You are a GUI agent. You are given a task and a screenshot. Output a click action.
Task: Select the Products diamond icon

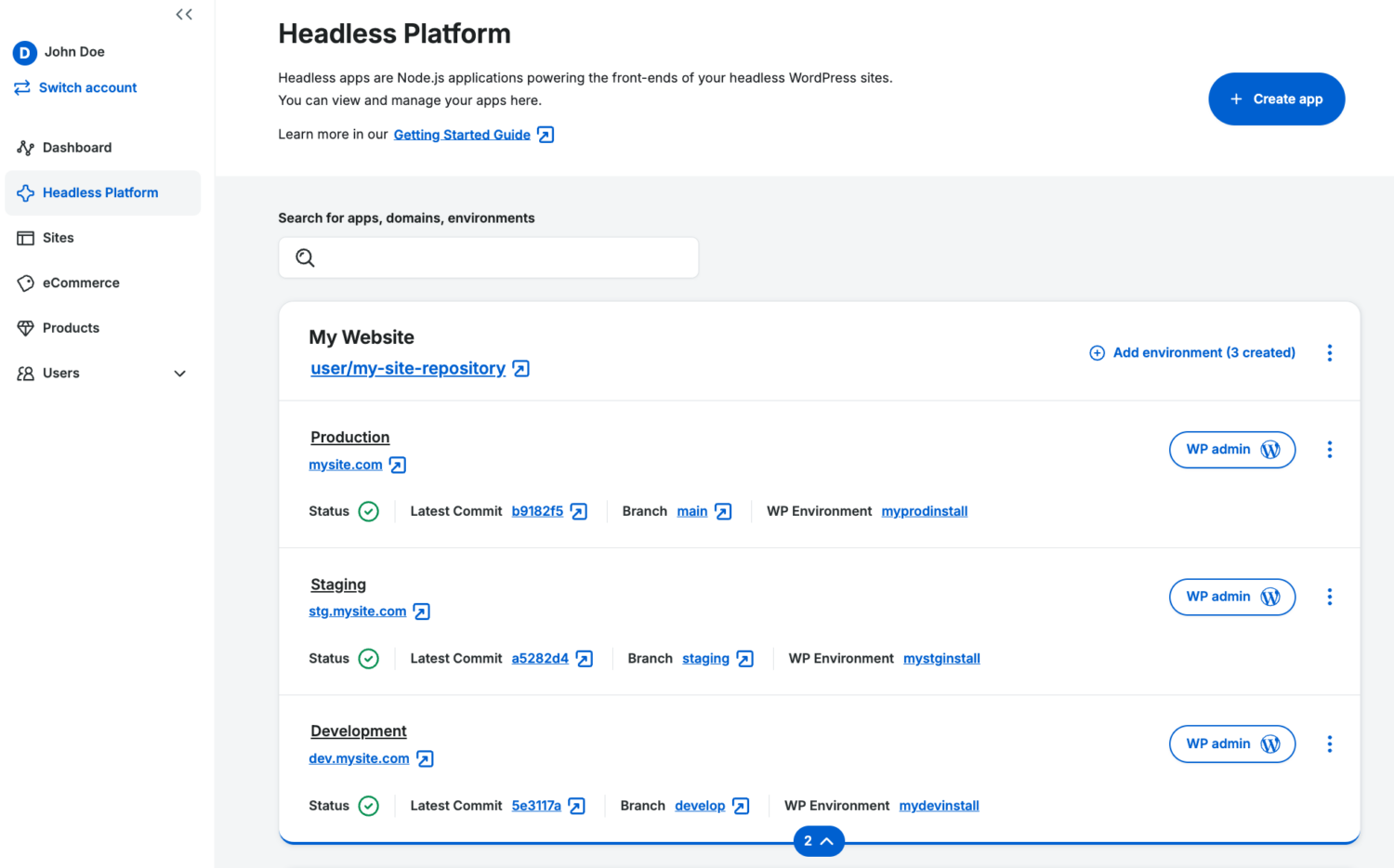(24, 327)
